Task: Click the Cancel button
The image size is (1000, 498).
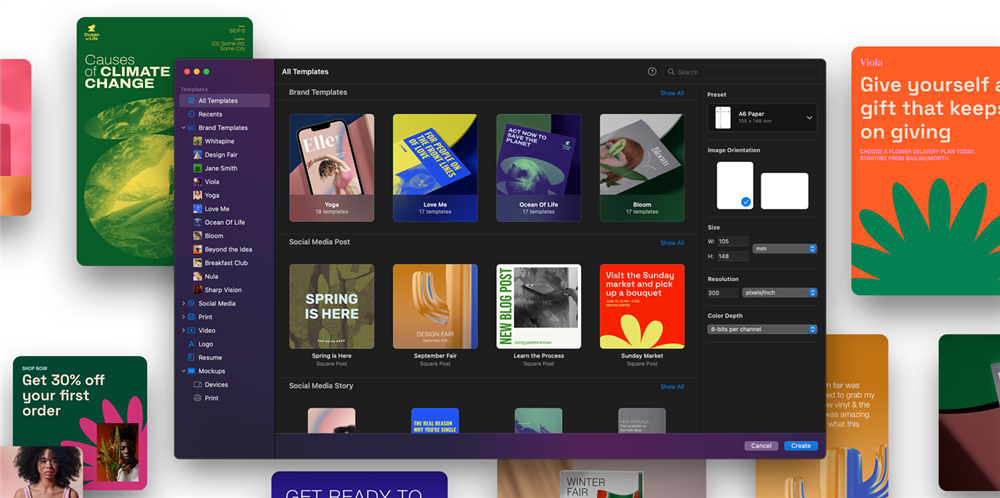Action: [x=761, y=446]
